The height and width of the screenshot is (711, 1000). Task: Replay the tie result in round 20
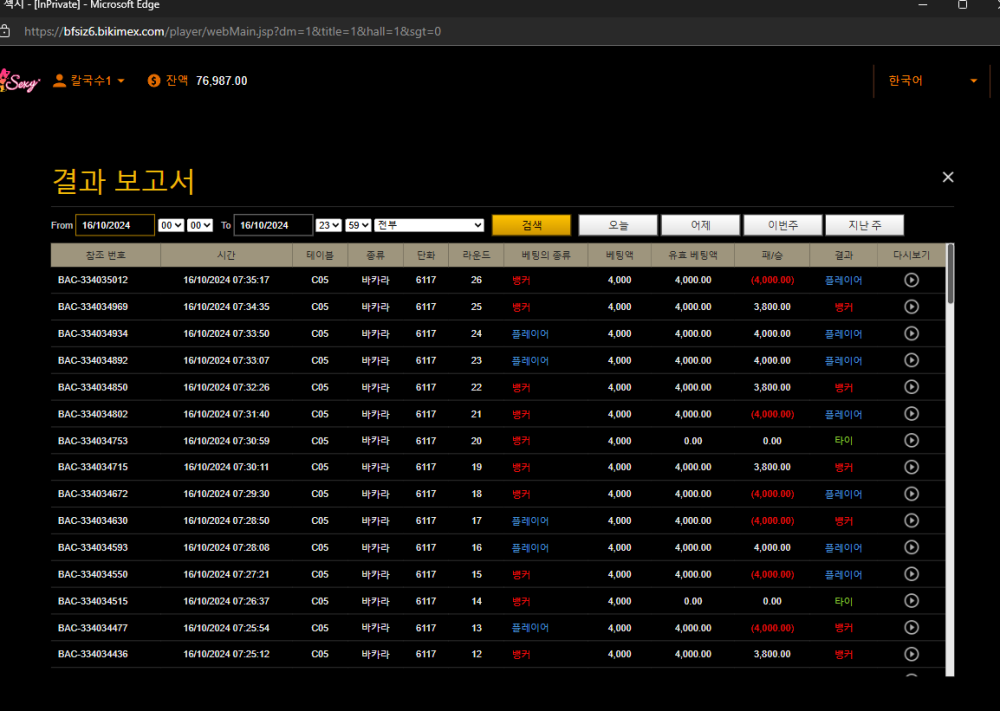pyautogui.click(x=911, y=440)
